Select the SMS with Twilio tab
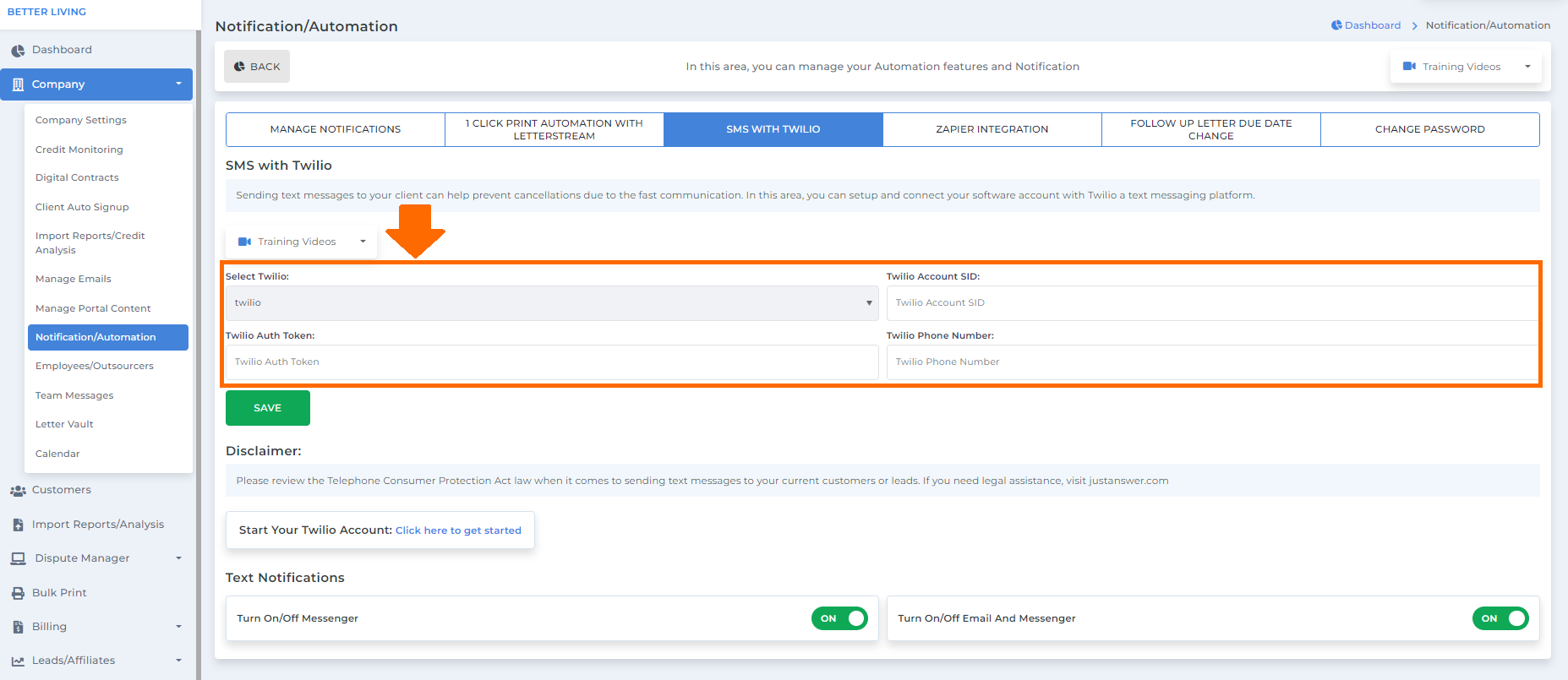Screen dimensions: 1568x680 (773, 129)
